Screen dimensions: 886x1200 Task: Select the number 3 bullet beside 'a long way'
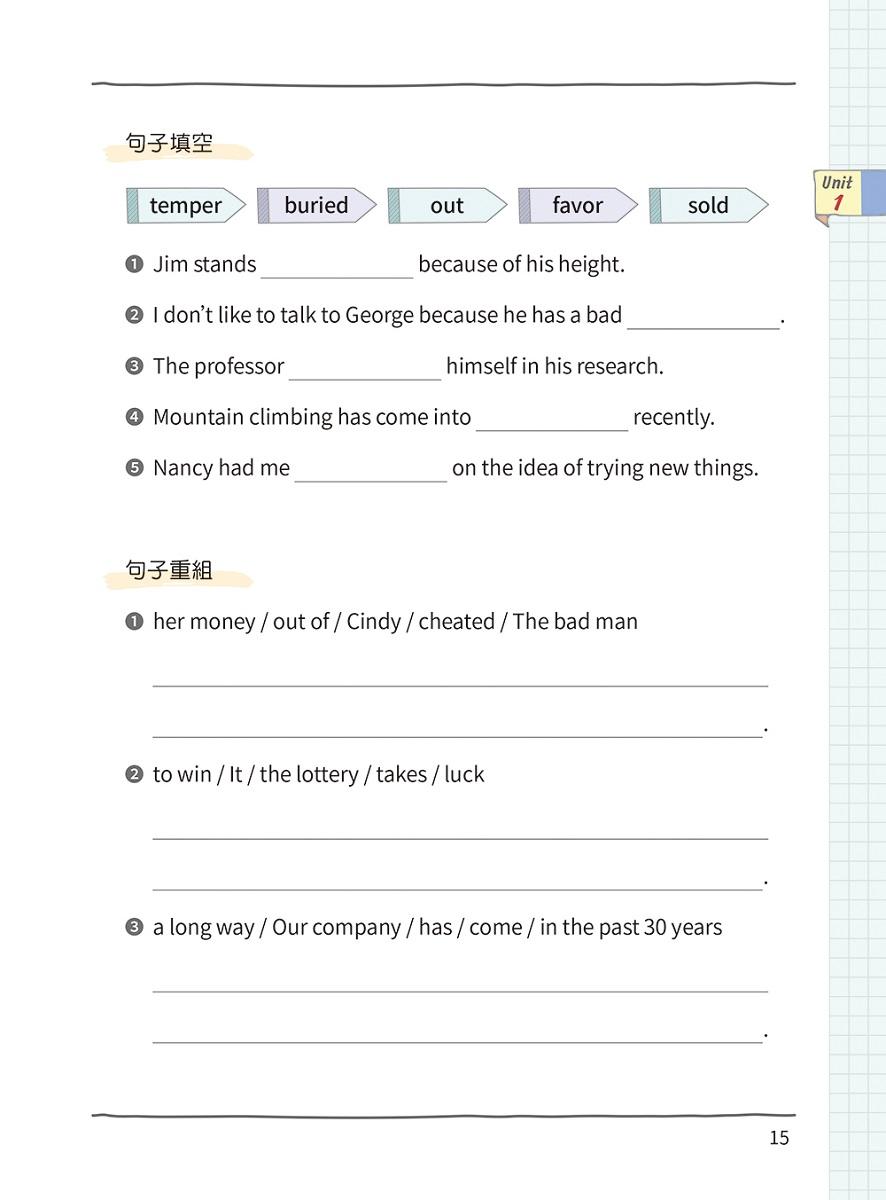(x=134, y=928)
